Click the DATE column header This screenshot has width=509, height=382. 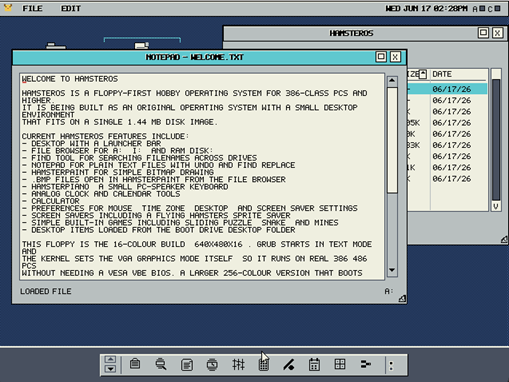[442, 74]
